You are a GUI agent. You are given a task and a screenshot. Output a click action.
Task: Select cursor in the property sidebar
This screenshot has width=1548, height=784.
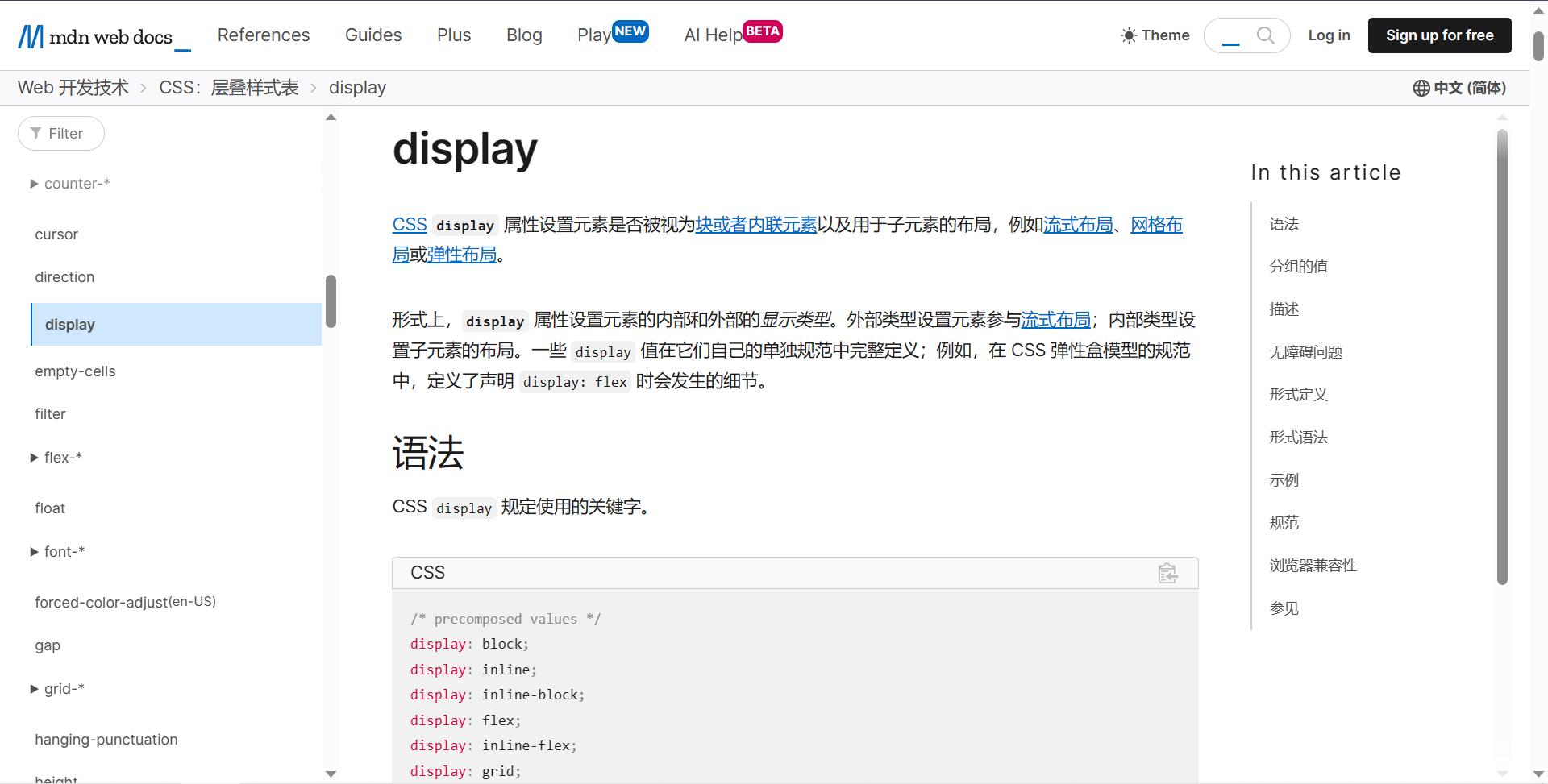[x=56, y=234]
